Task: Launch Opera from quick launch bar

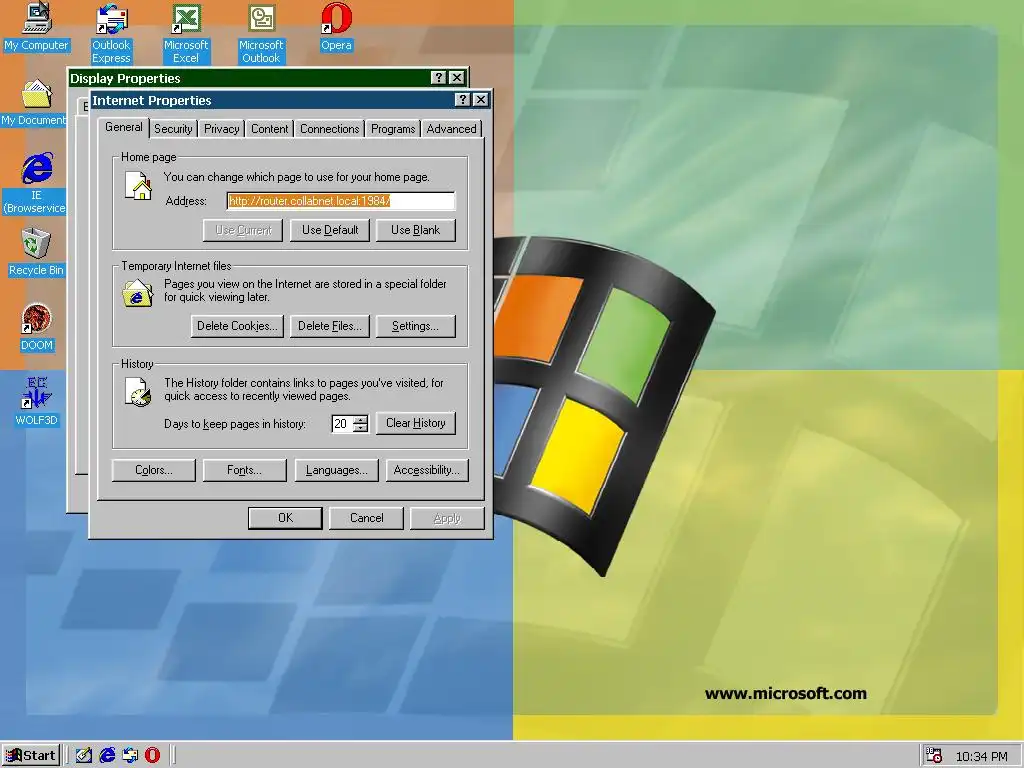Action: [152, 755]
